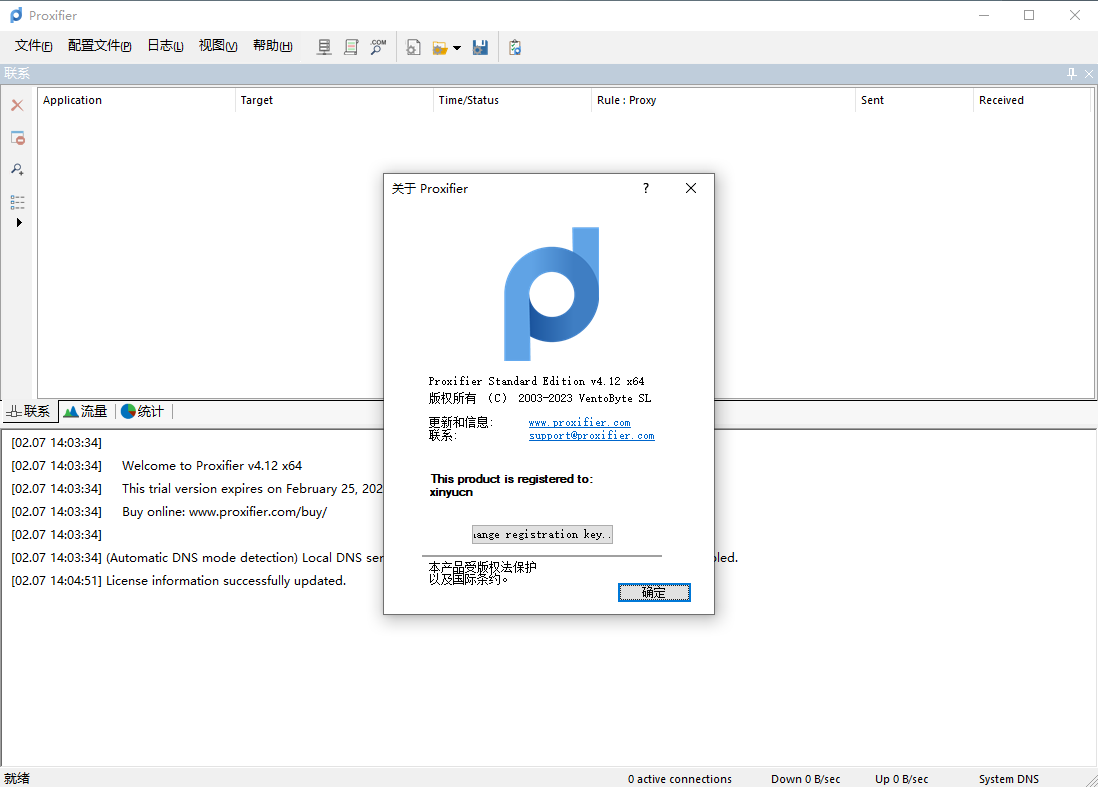The height and width of the screenshot is (787, 1098).
Task: Click the ? help button in About dialog
Action: pyautogui.click(x=646, y=188)
